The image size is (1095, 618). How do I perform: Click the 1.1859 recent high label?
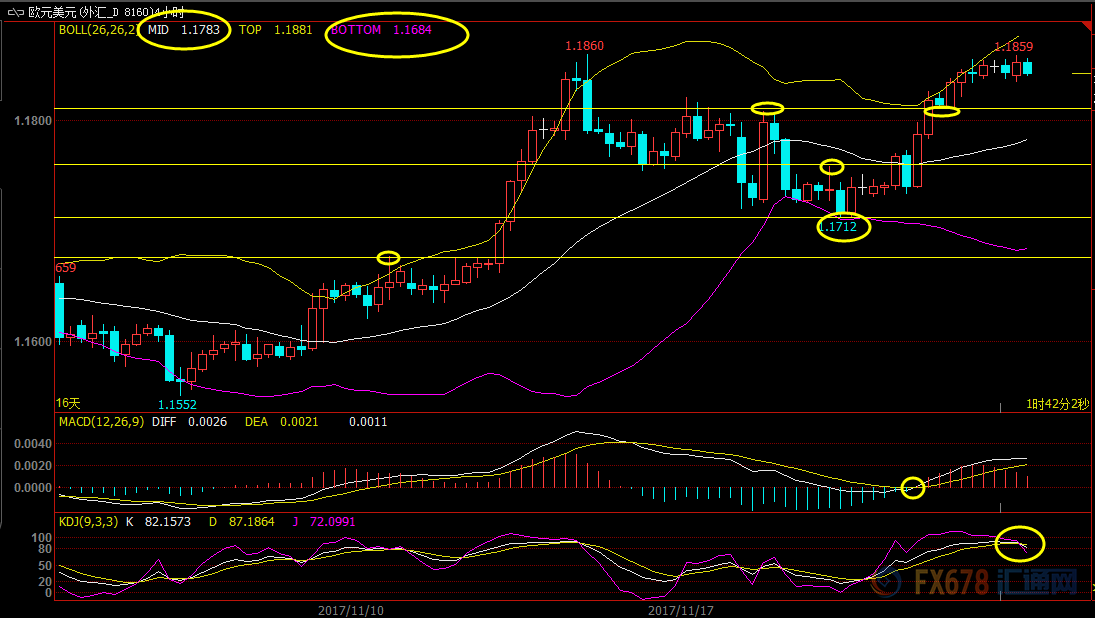coord(1013,47)
